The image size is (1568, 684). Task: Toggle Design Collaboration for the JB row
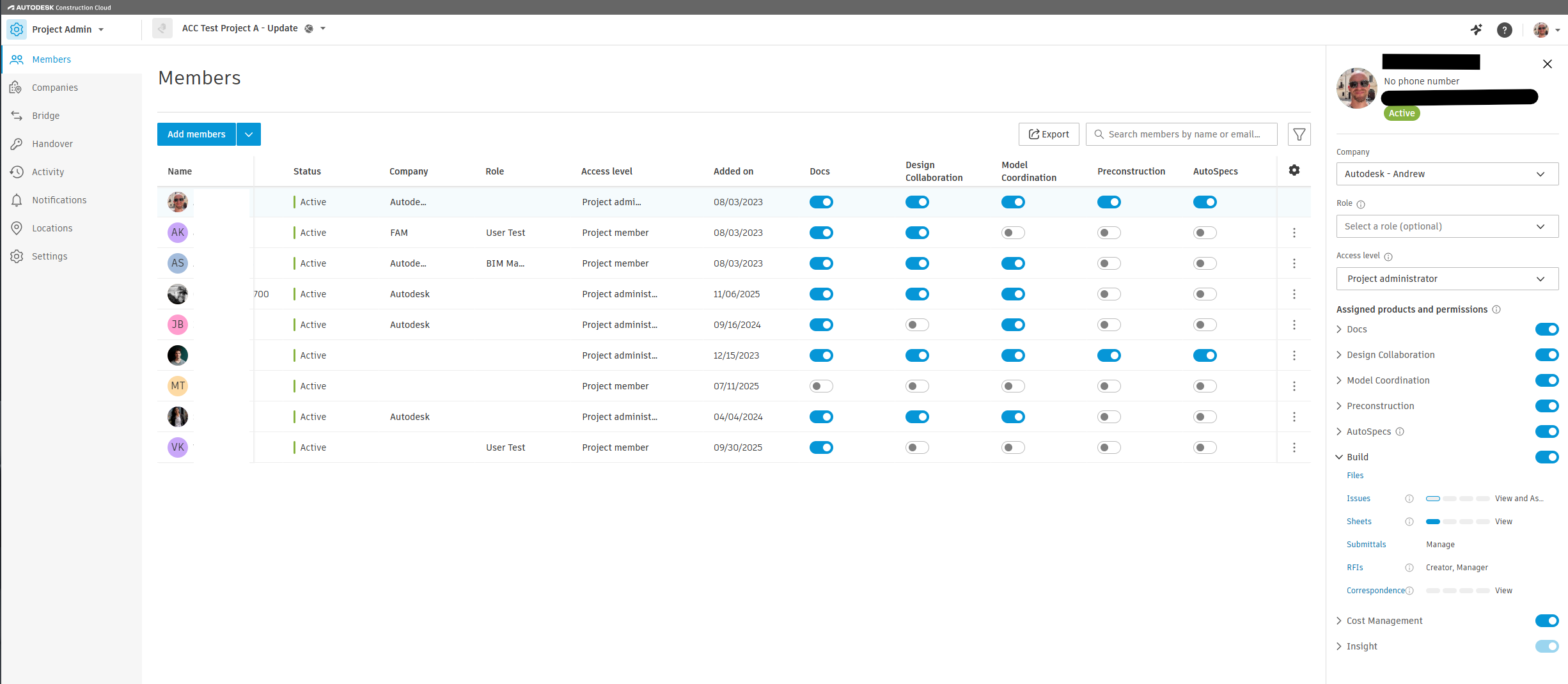(917, 325)
